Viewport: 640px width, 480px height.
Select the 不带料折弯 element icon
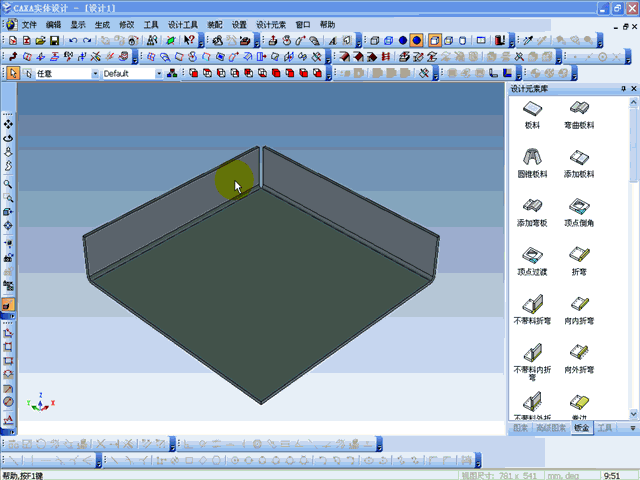532,309
